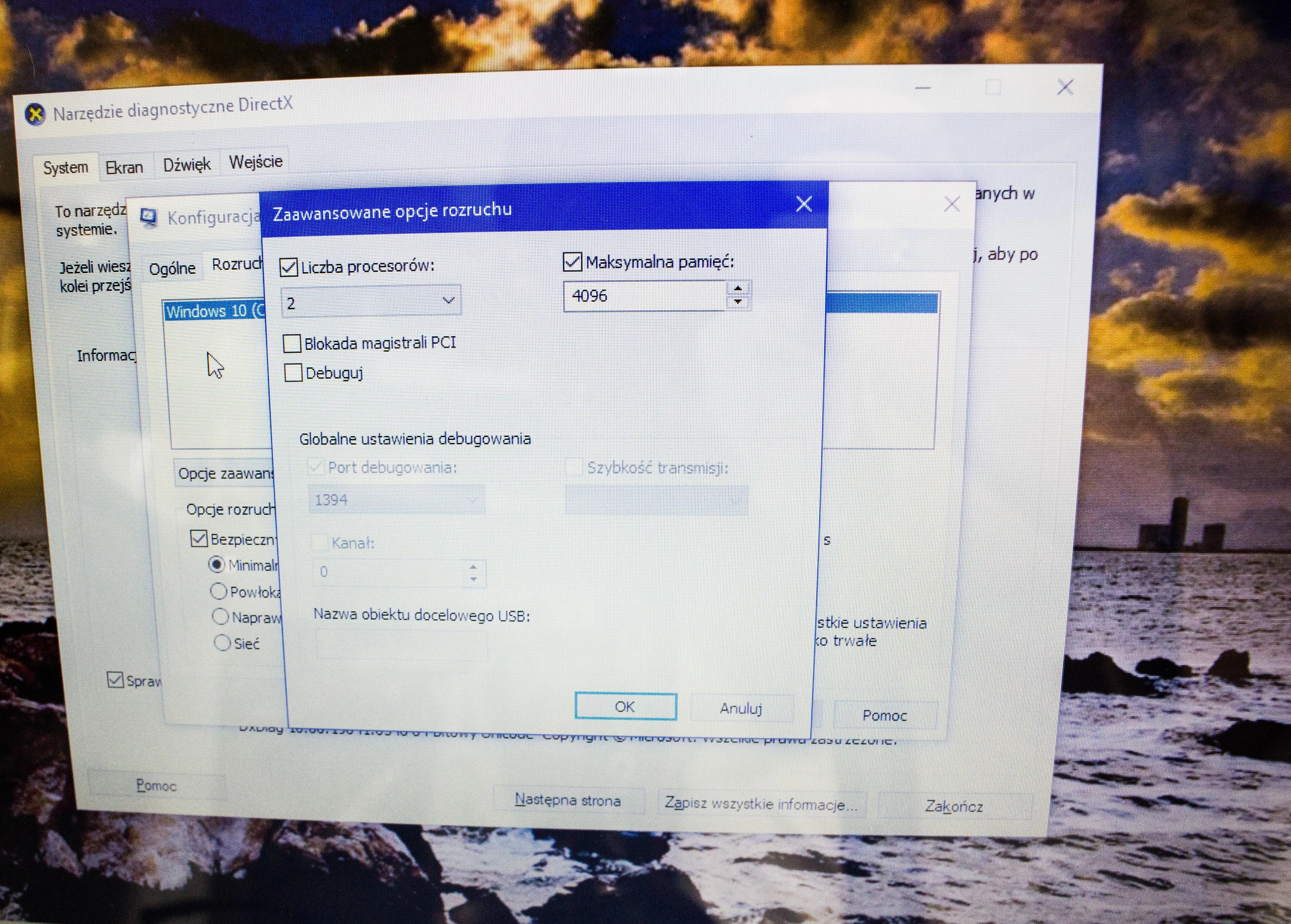Open the Dźwięk tab
Viewport: 1291px width, 924px height.
(187, 165)
